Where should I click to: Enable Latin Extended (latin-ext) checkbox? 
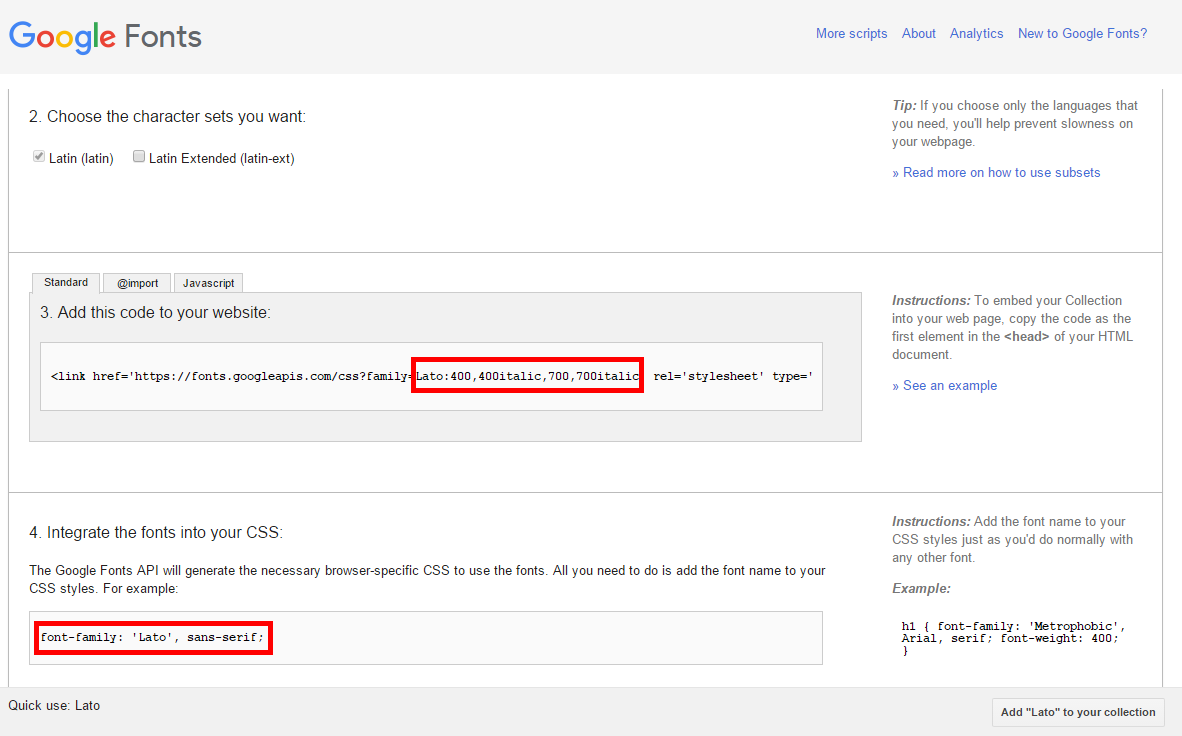tap(139, 156)
